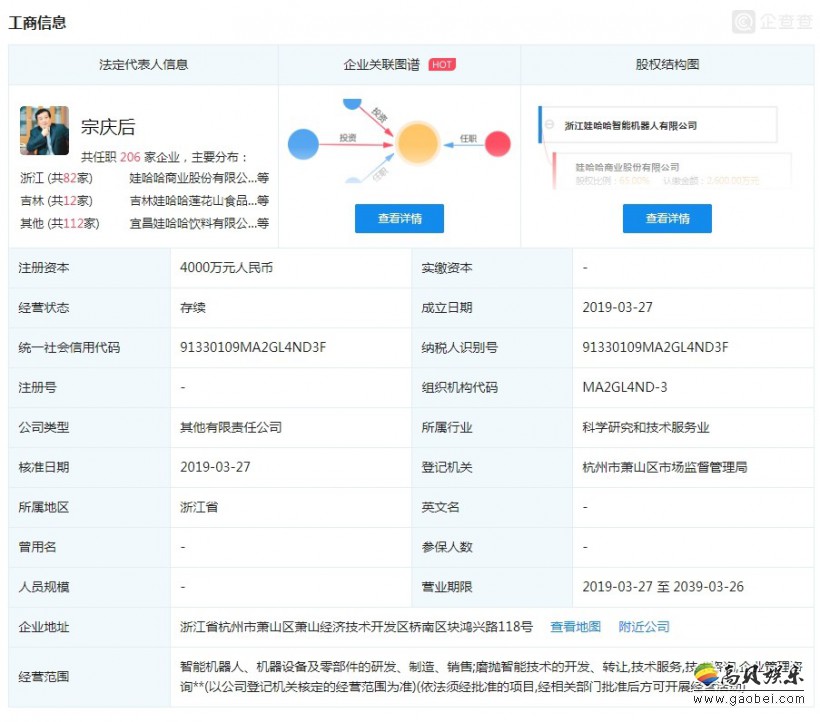Open the 股权结构图 tab
Screen dimensions: 820x722
(x=667, y=64)
